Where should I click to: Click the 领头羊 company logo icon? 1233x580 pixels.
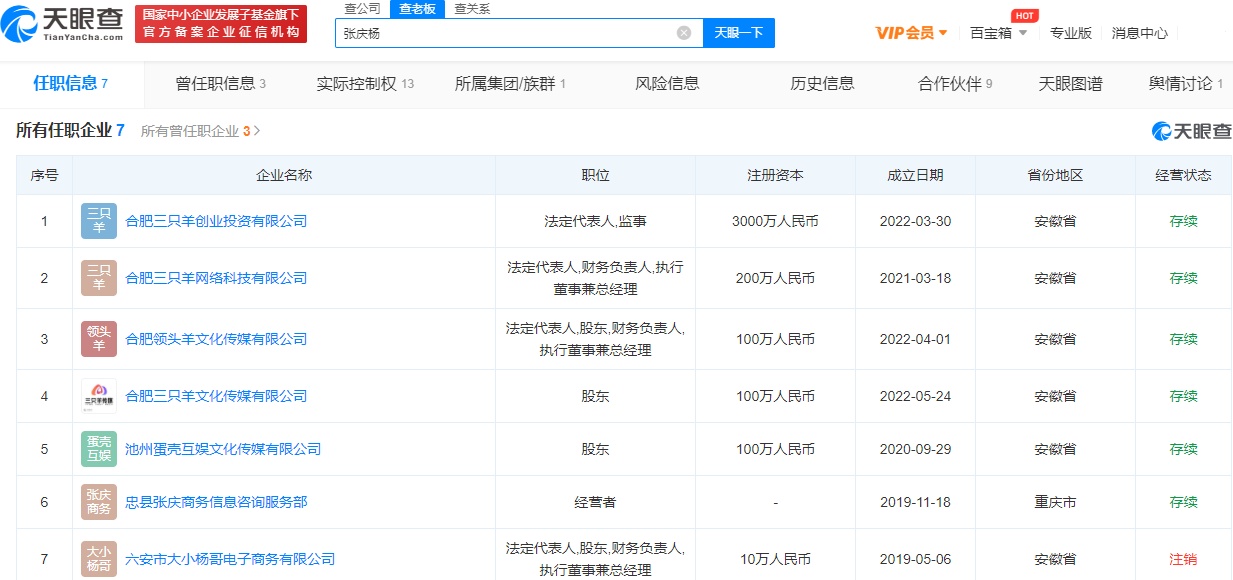click(99, 339)
